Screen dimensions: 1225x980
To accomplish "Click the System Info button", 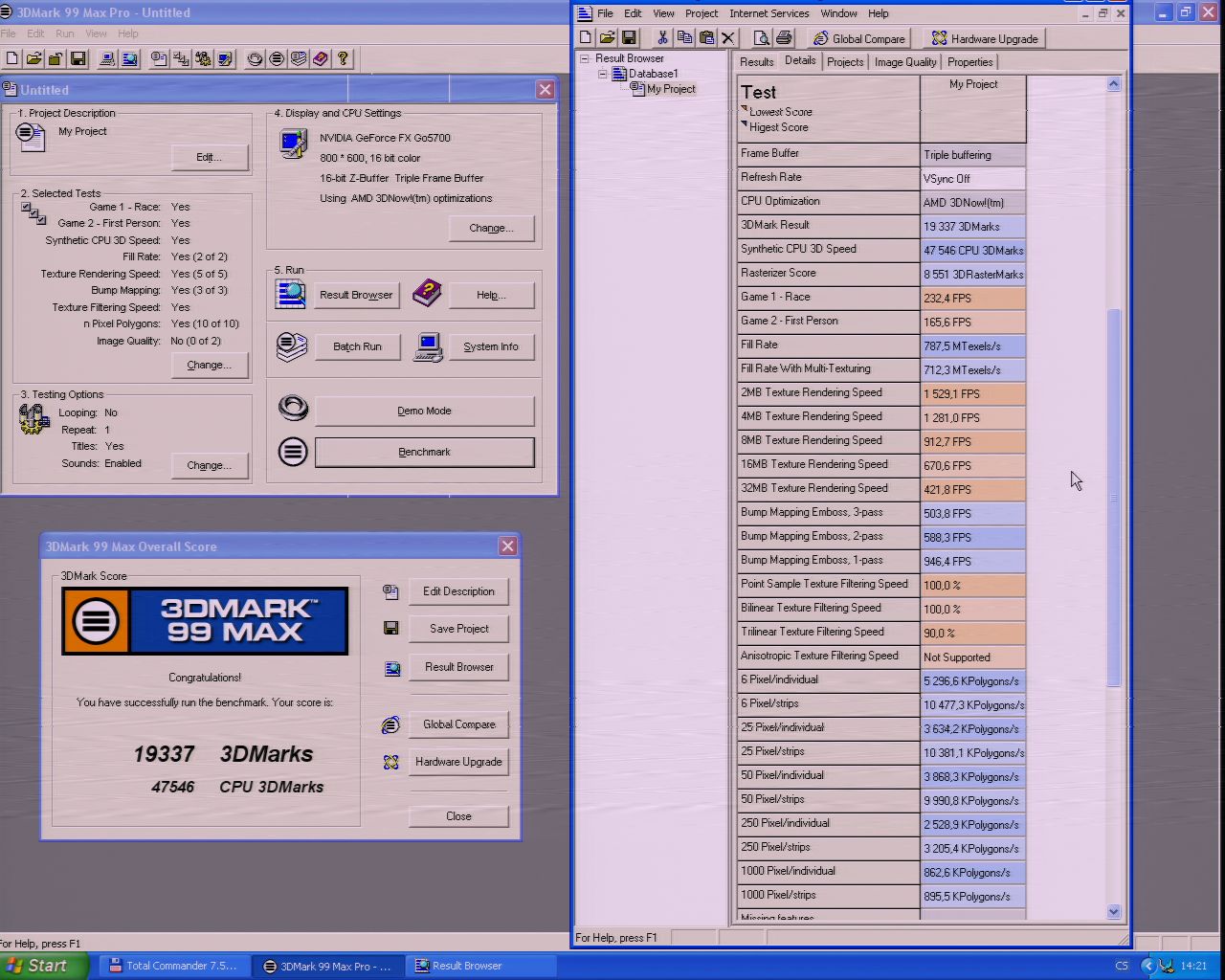I will 491,346.
